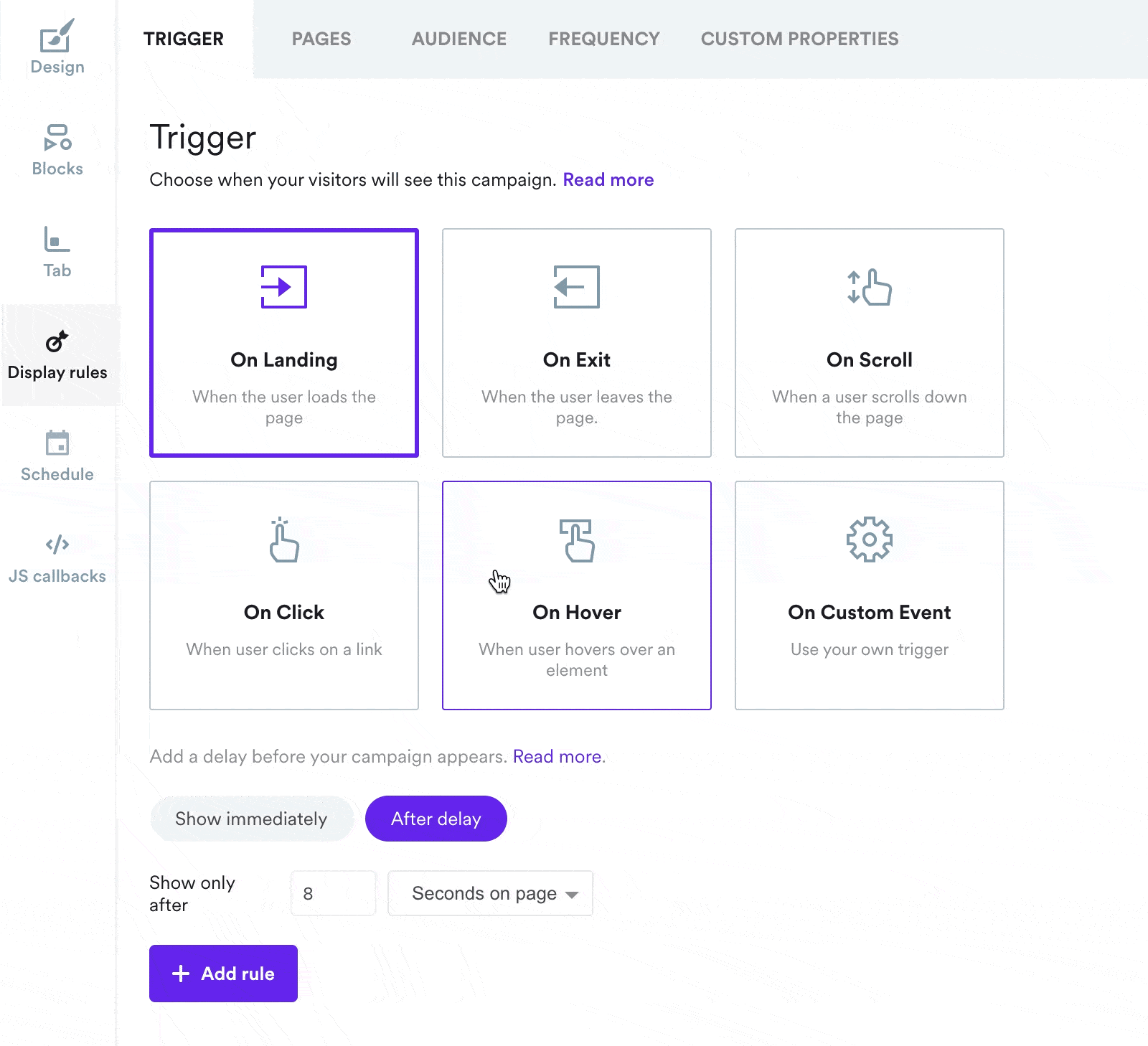
Task: Select the On Exit card title
Action: [577, 360]
